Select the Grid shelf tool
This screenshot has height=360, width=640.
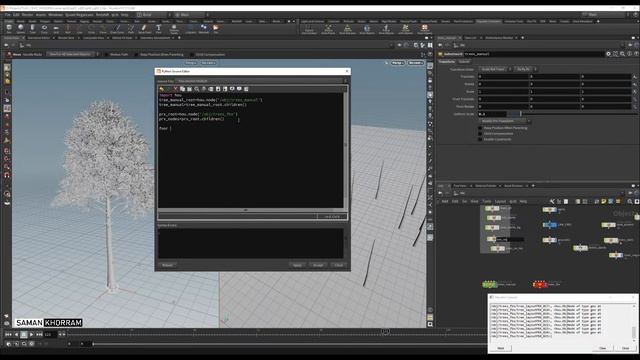click(x=56, y=29)
